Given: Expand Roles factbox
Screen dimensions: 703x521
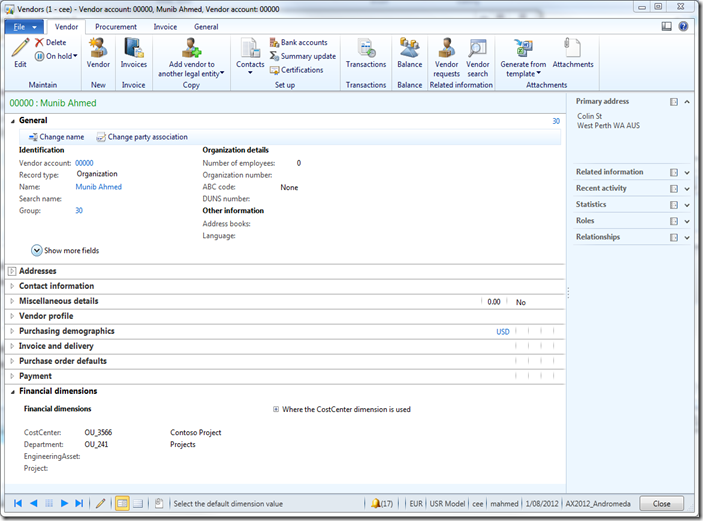Looking at the screenshot, I should pyautogui.click(x=686, y=221).
